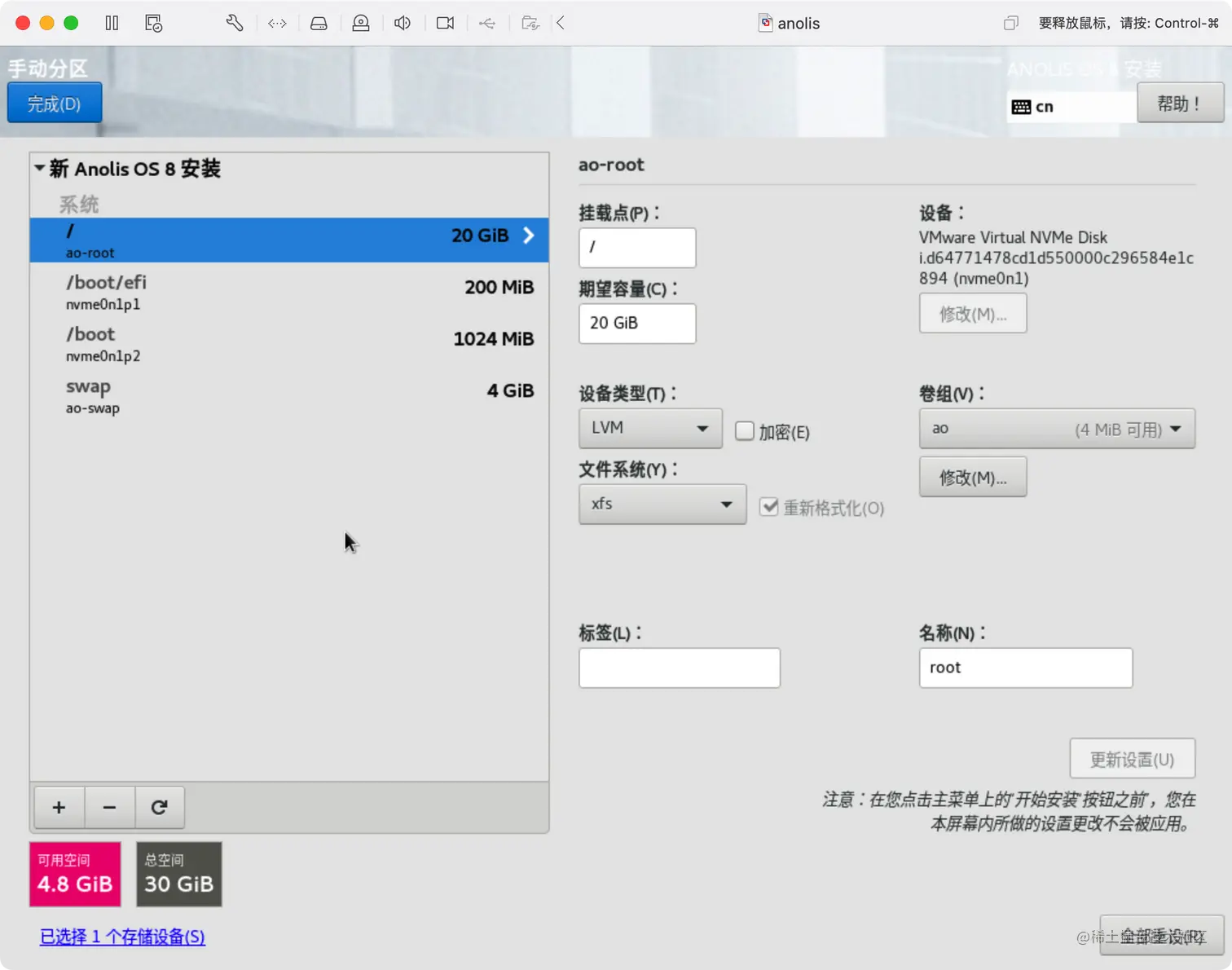Select the swap ao-swap partition row
The height and width of the screenshot is (970, 1232).
pyautogui.click(x=289, y=396)
